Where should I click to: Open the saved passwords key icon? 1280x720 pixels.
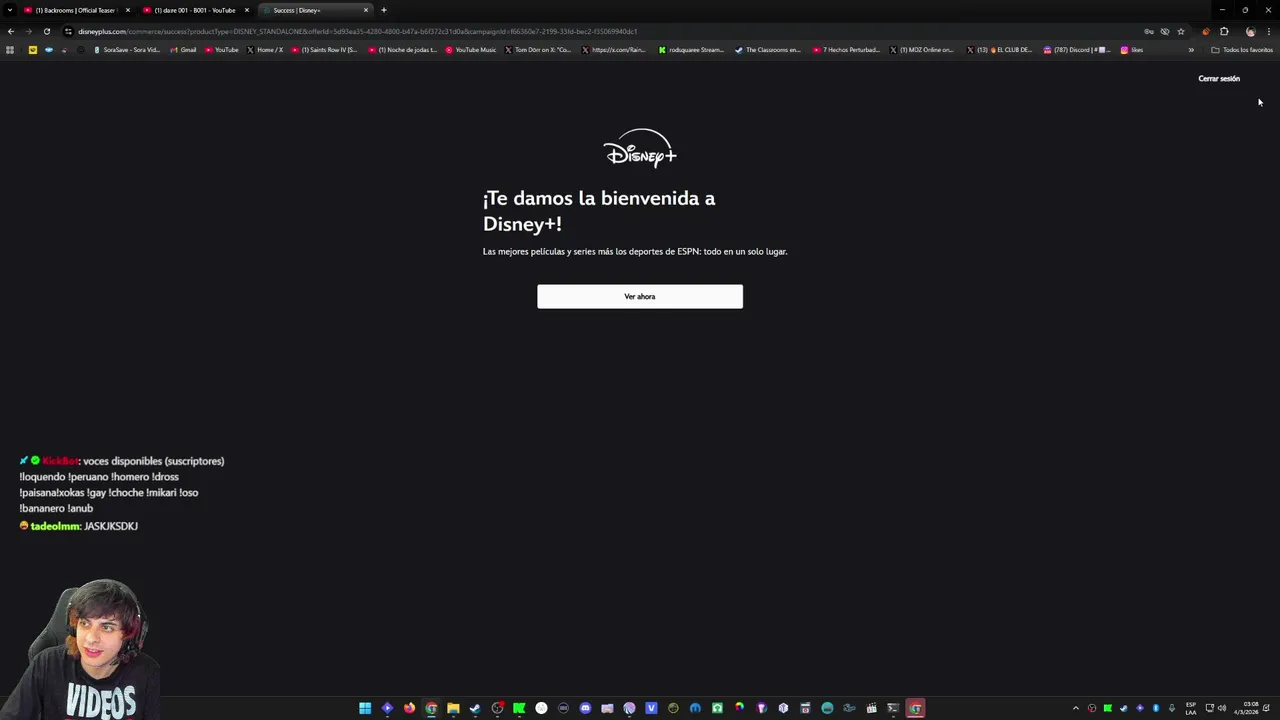pyautogui.click(x=1148, y=31)
